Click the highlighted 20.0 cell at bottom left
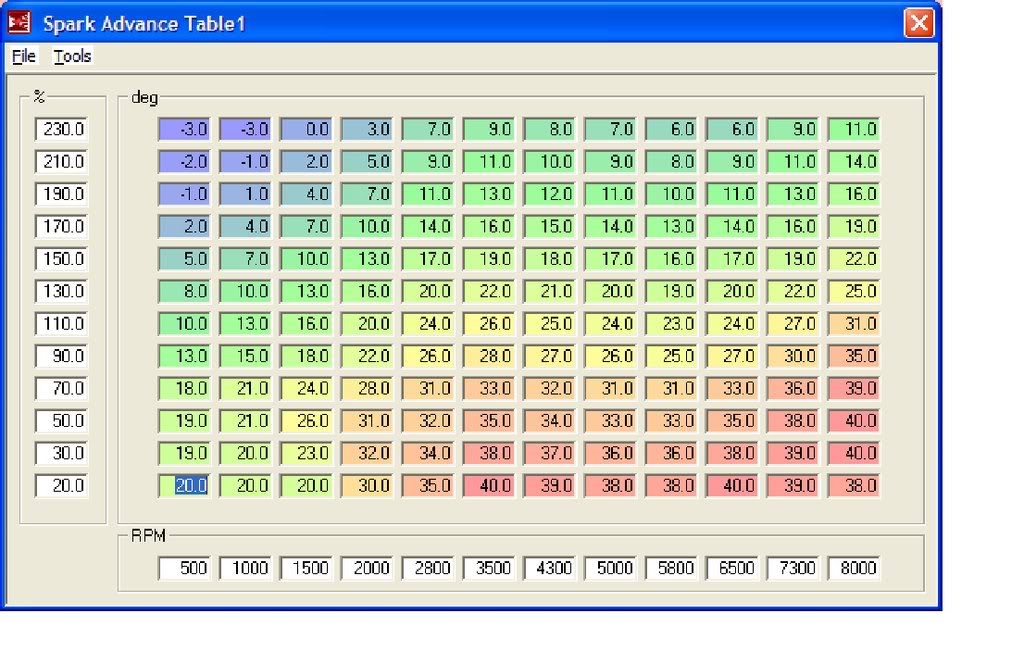The width and height of the screenshot is (1024, 651). pos(184,485)
